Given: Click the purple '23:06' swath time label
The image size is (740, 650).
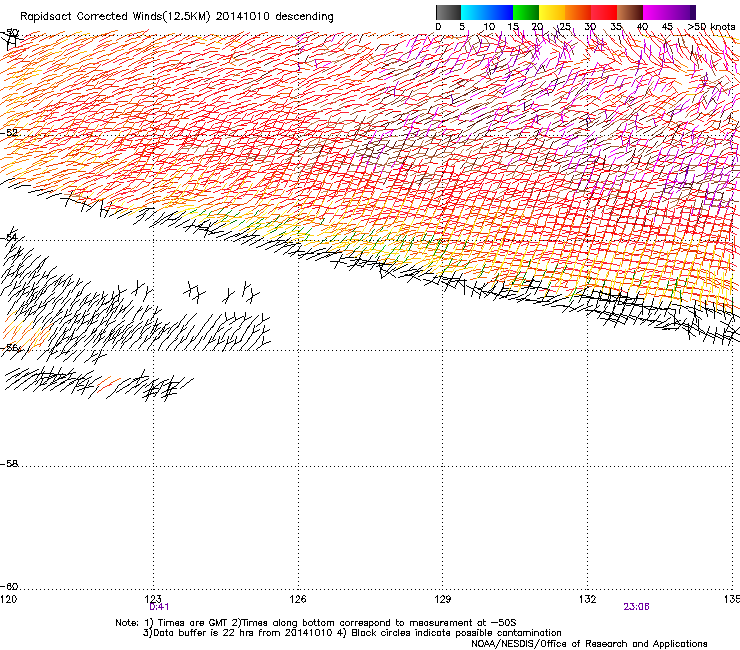Looking at the screenshot, I should coord(636,607).
